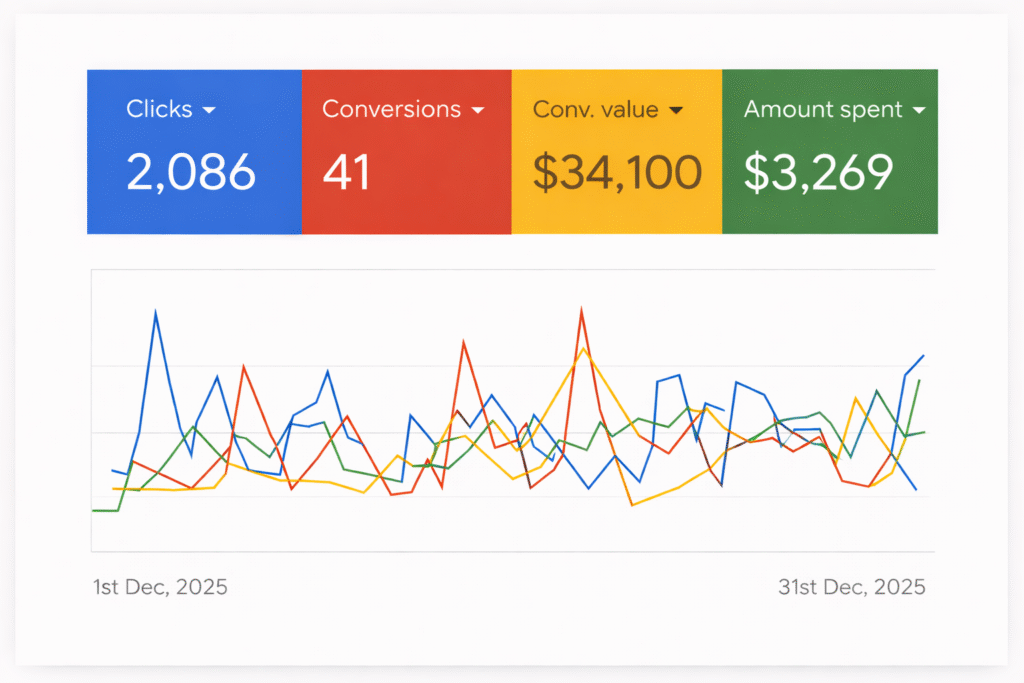
Task: Open the Conv. value metric dropdown
Action: point(677,110)
